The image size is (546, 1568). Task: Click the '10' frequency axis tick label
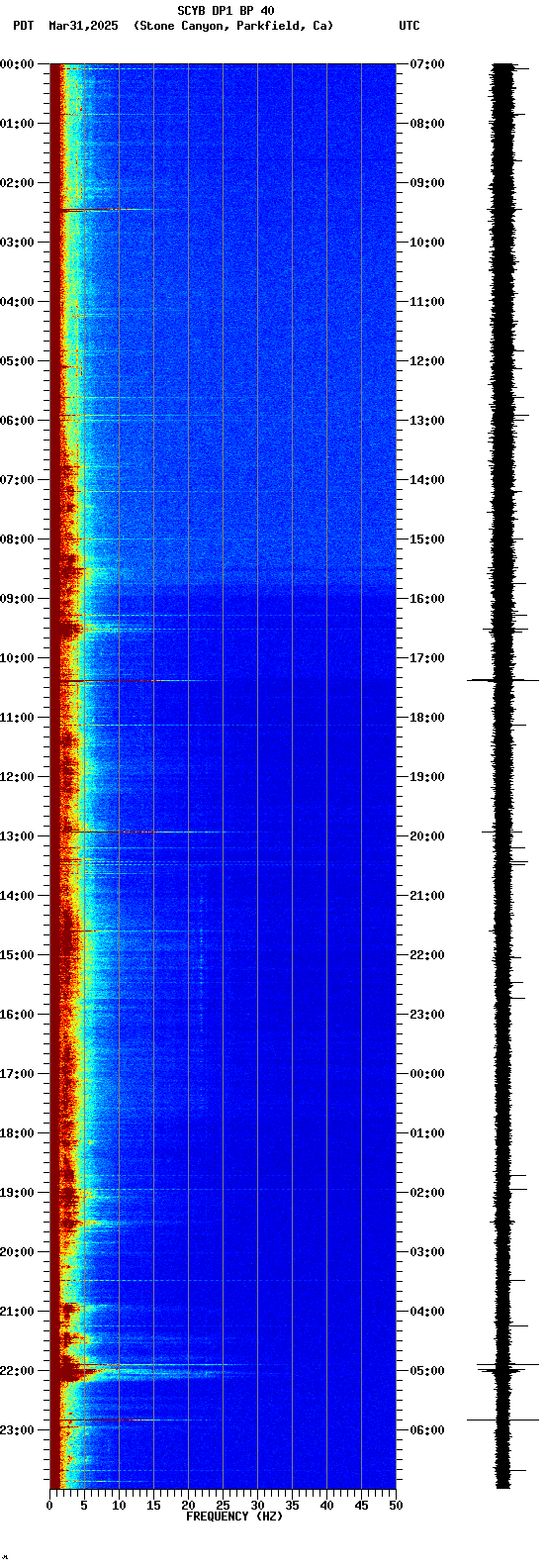point(119,1507)
